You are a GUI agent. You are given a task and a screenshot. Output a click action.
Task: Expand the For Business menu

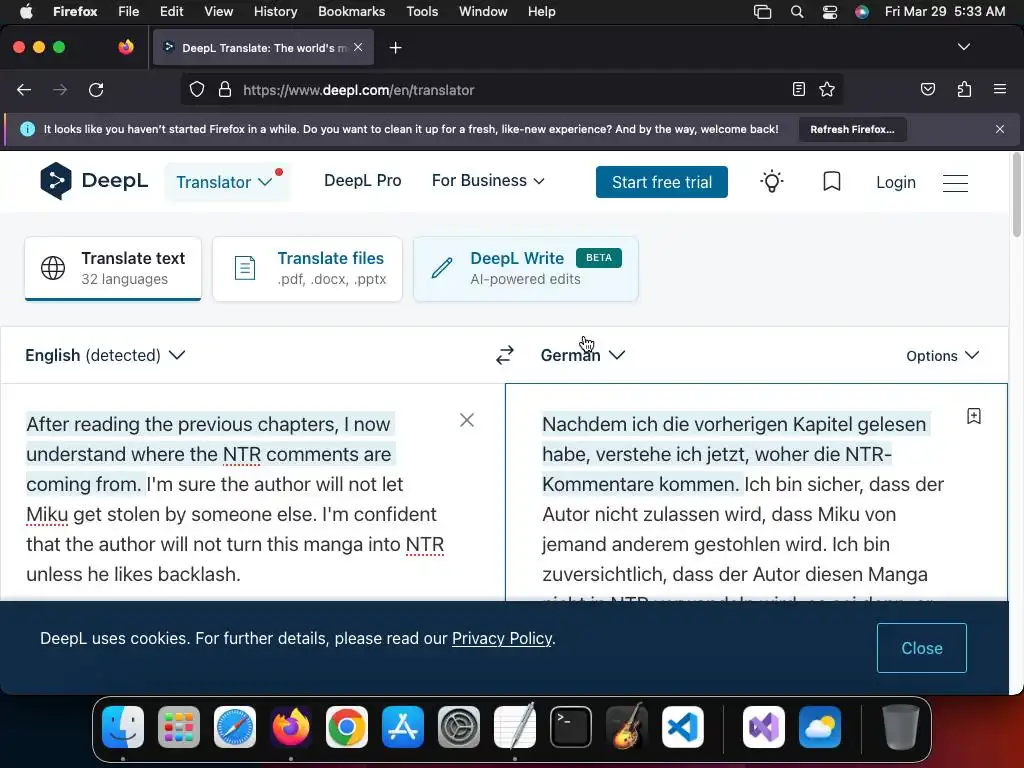coord(488,181)
